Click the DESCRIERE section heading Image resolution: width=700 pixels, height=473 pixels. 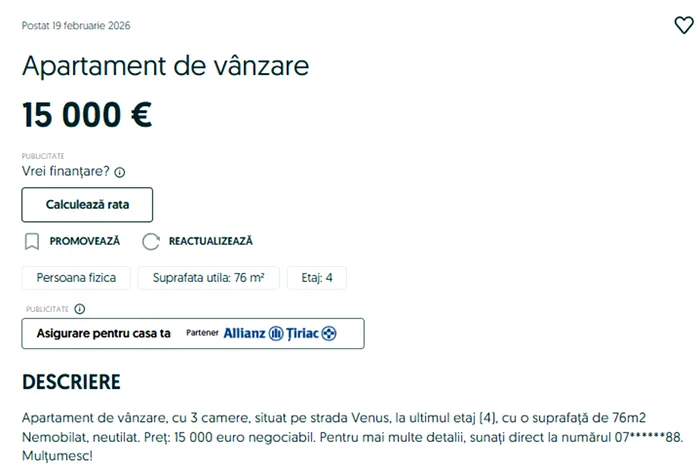(x=71, y=382)
